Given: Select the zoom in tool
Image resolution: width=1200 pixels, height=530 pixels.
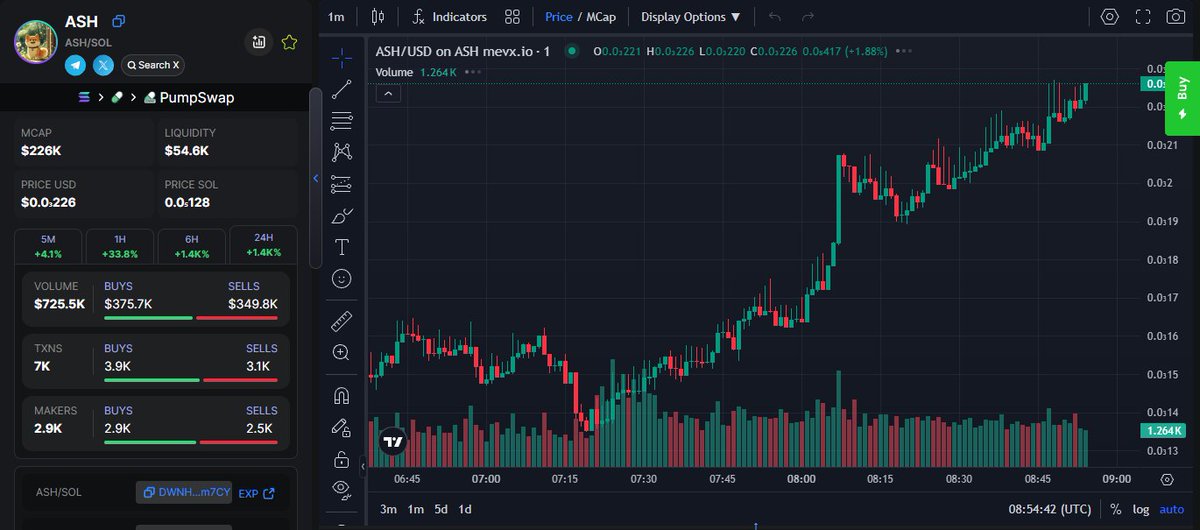Looking at the screenshot, I should (x=342, y=352).
